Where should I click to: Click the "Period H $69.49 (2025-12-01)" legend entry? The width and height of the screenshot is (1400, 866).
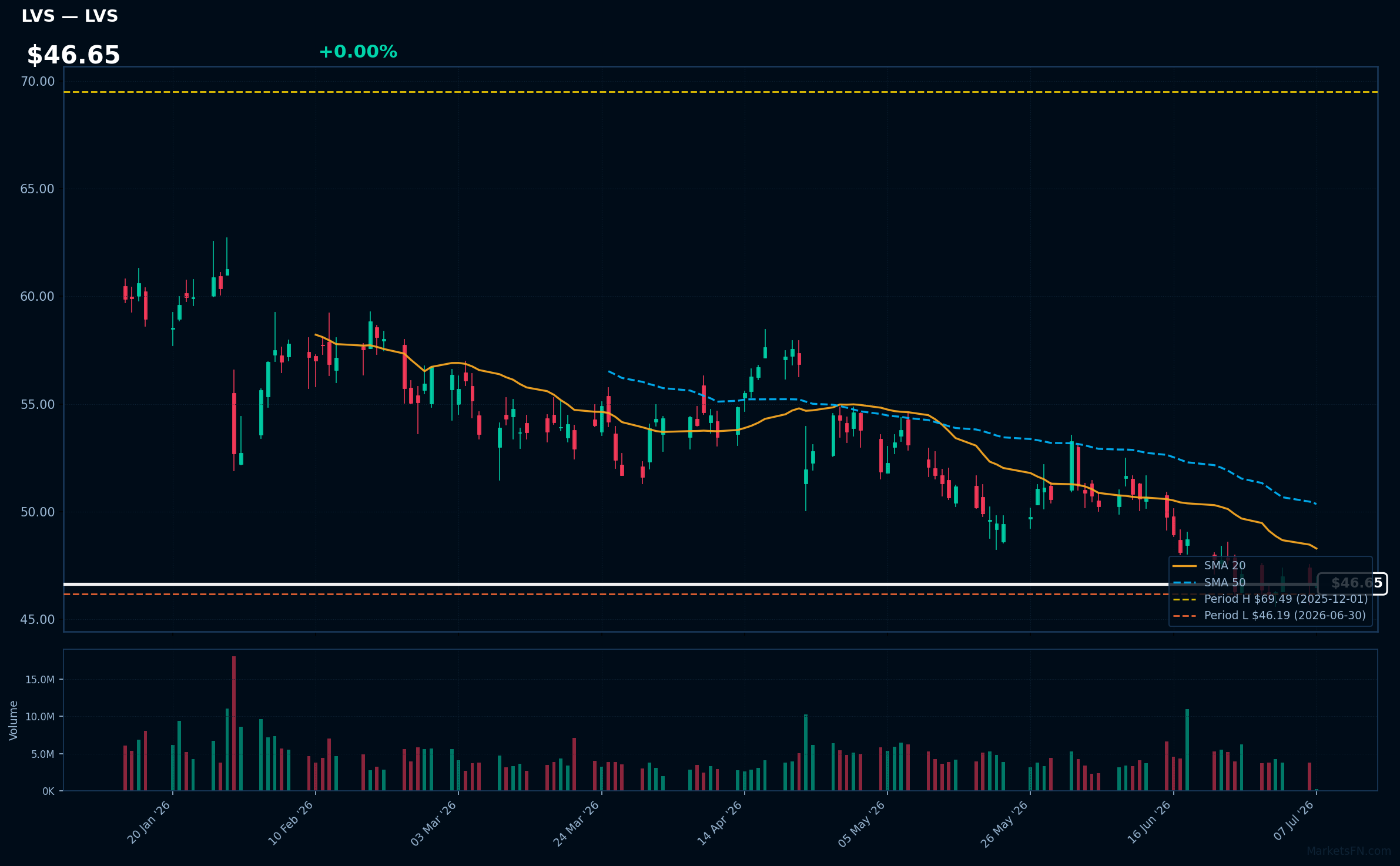pos(1270,599)
